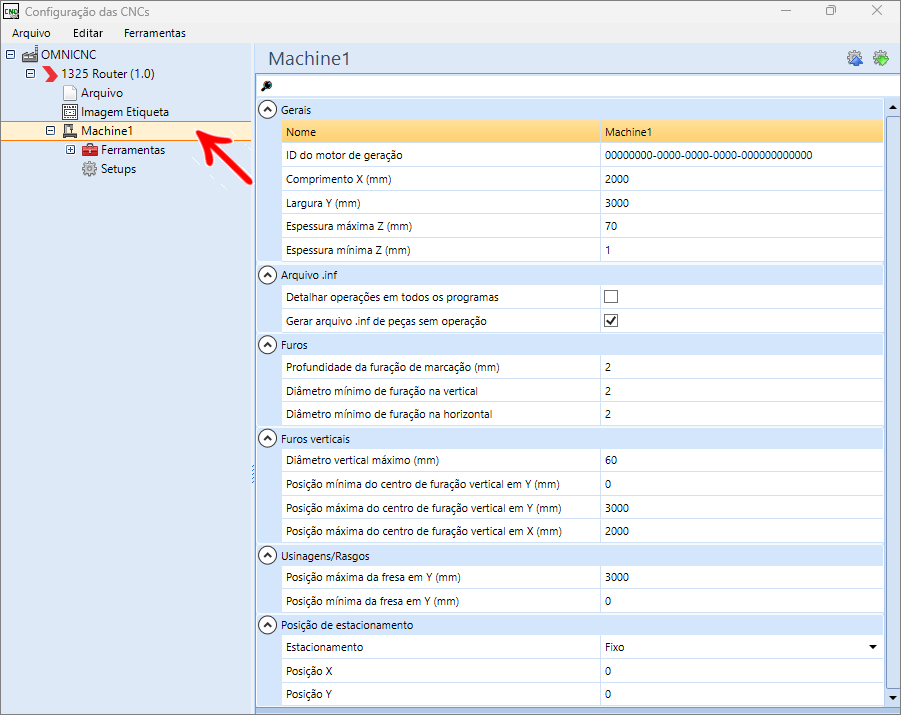
Task: Edit Comprimento X value 2000
Action: coord(741,179)
